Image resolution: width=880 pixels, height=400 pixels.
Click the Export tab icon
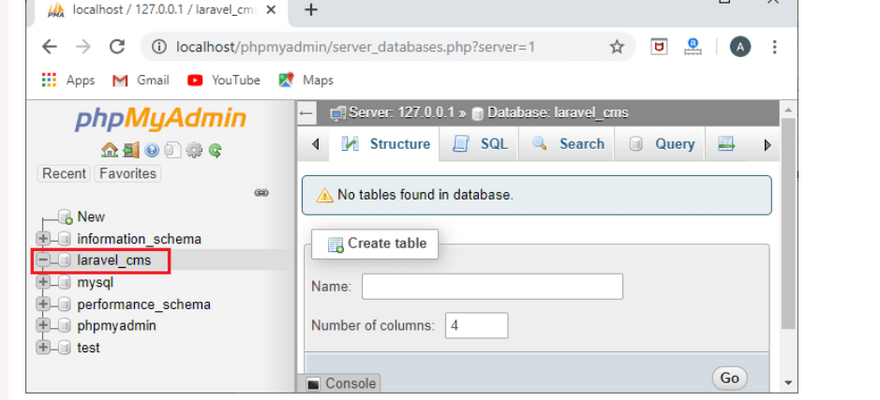pos(726,144)
